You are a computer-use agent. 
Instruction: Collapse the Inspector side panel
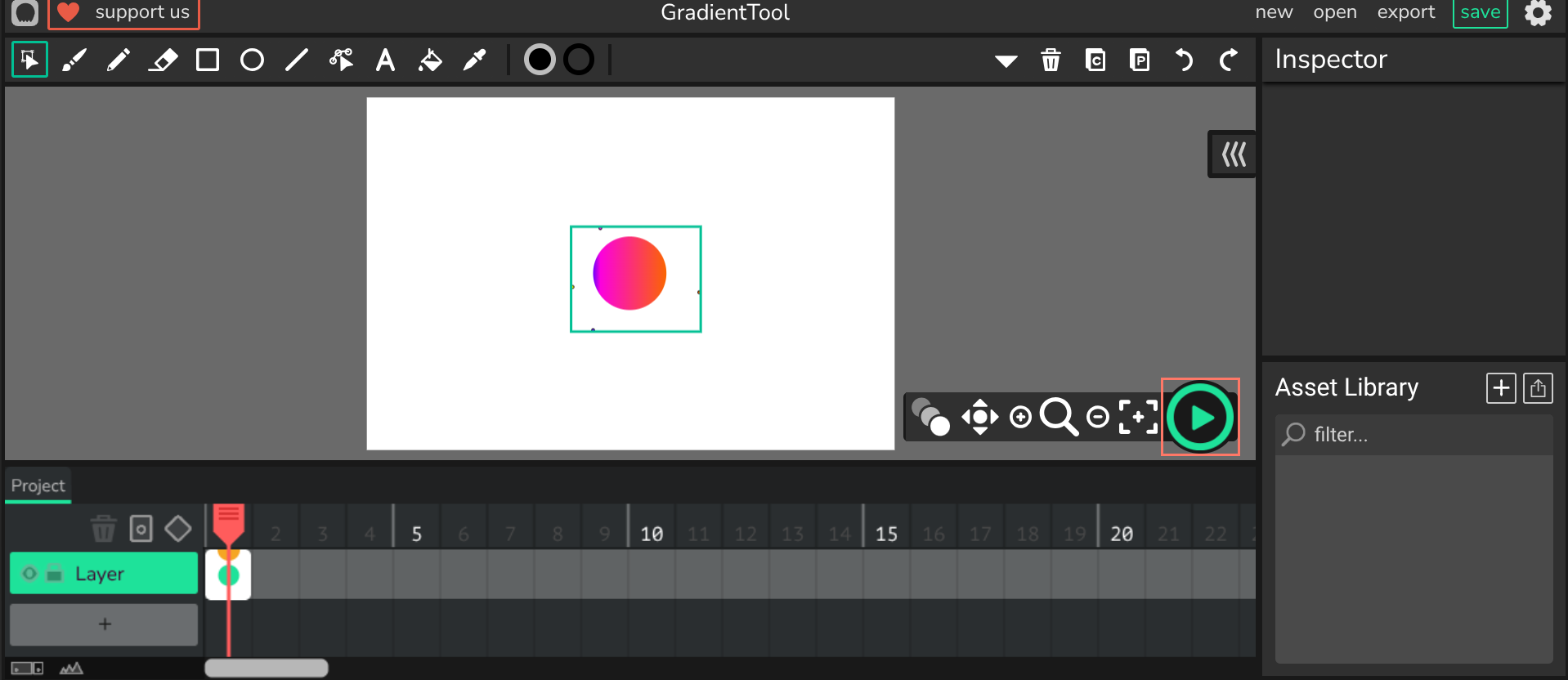point(1233,154)
